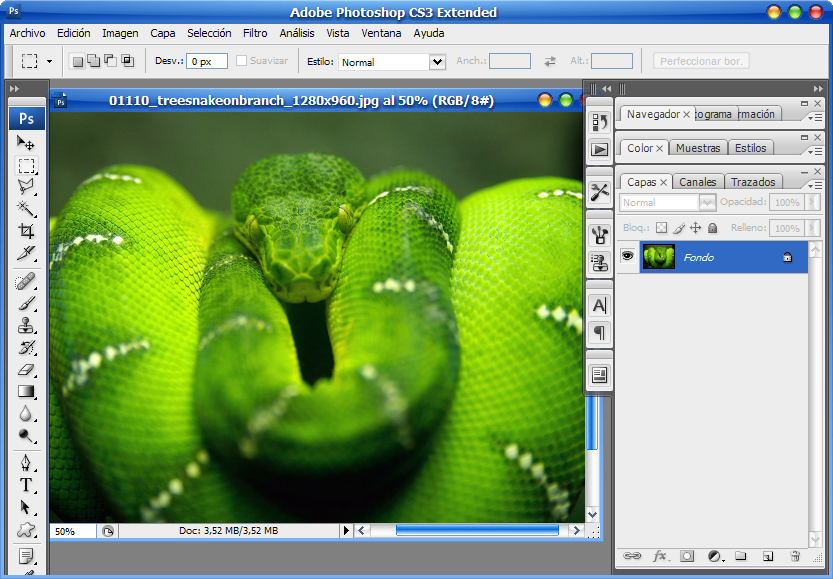Pick the Clone Stamp tool
Image resolution: width=833 pixels, height=579 pixels.
[x=26, y=325]
